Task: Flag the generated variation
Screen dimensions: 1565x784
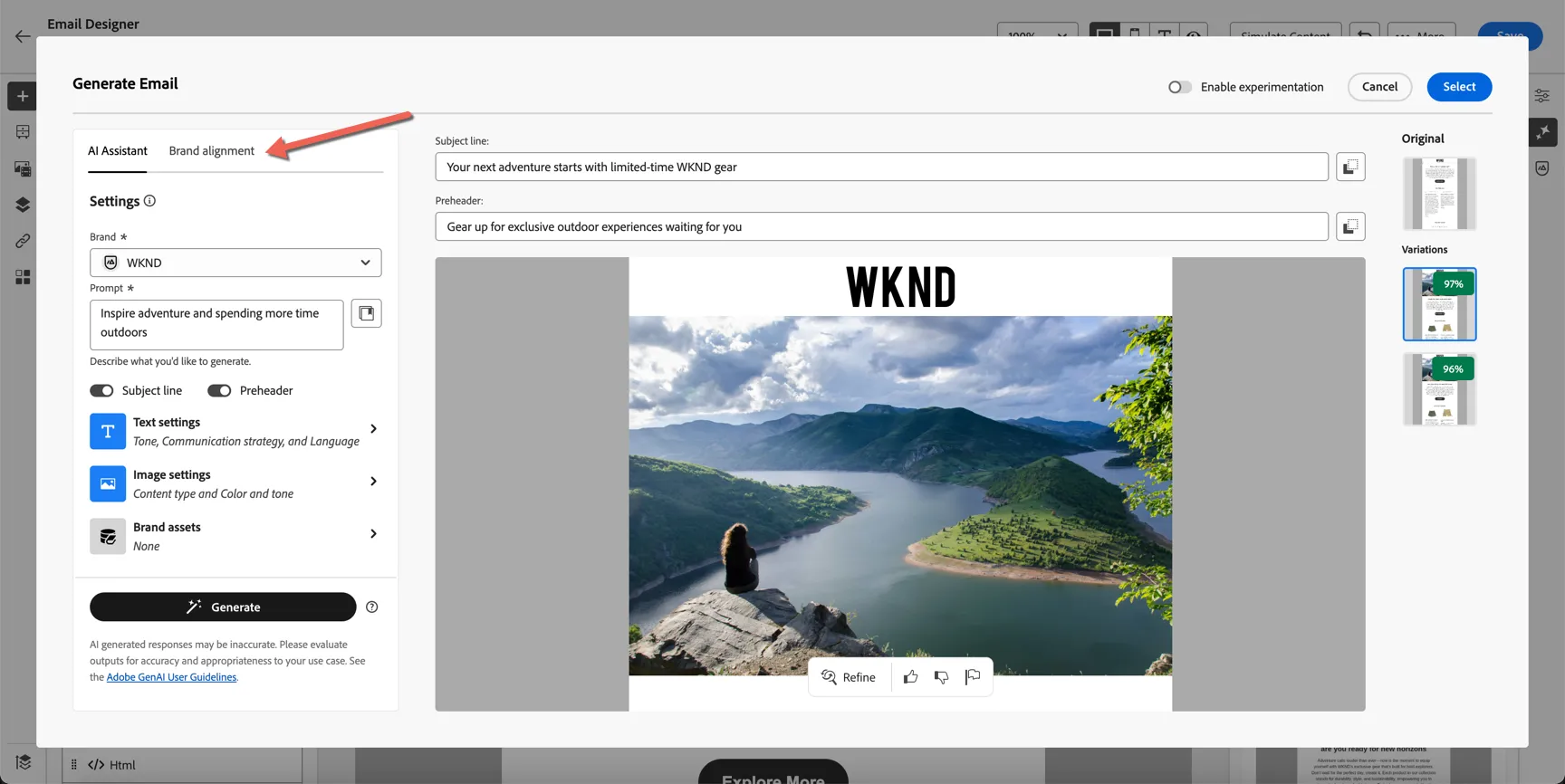Action: pyautogui.click(x=973, y=677)
